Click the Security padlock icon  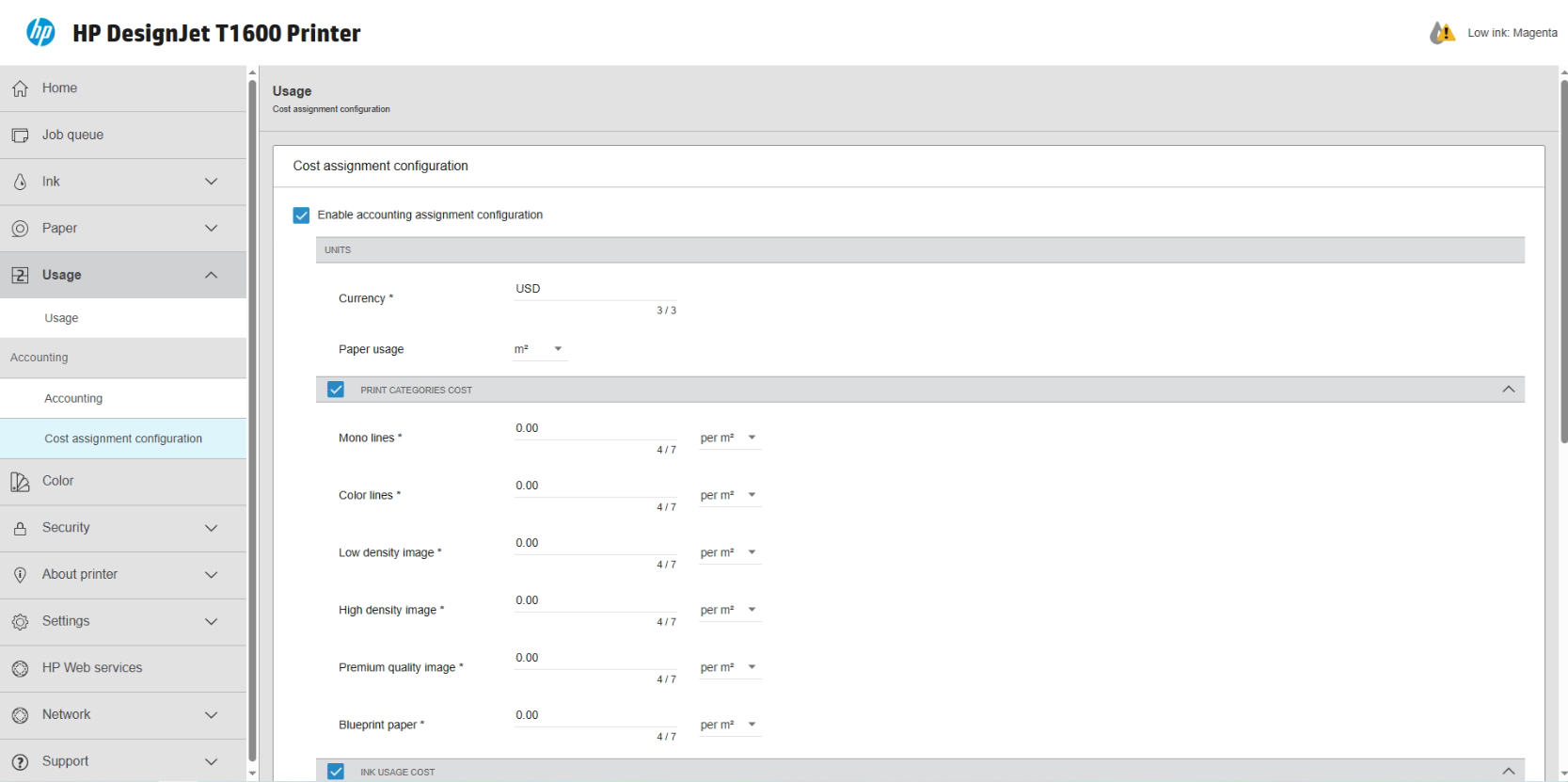(20, 529)
